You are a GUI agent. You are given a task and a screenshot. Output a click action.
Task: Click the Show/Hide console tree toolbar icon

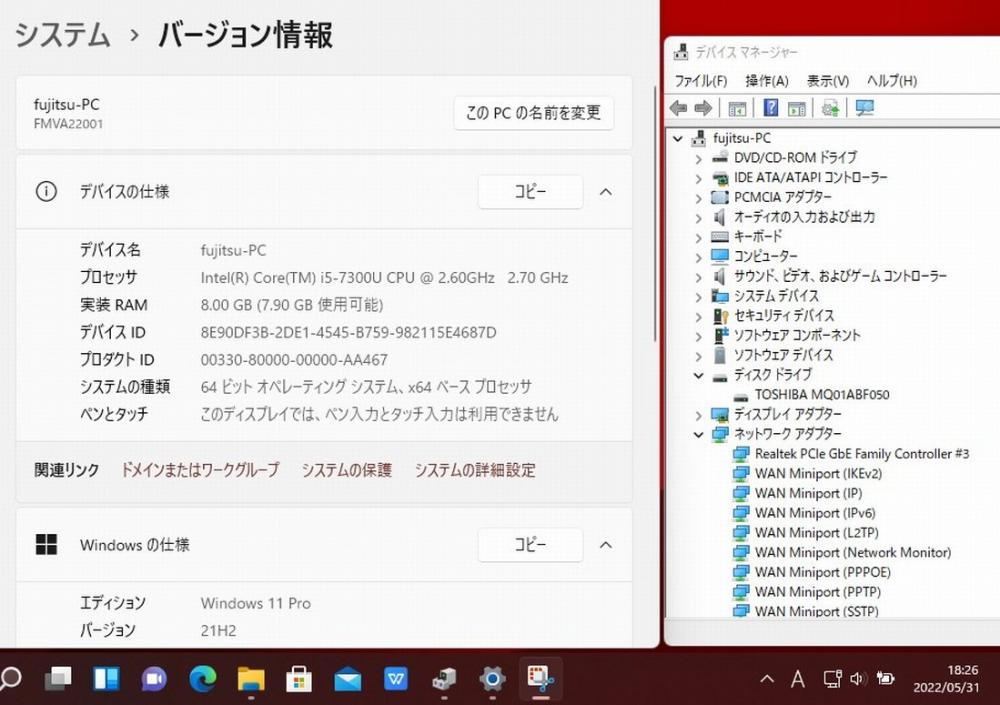pyautogui.click(x=737, y=108)
